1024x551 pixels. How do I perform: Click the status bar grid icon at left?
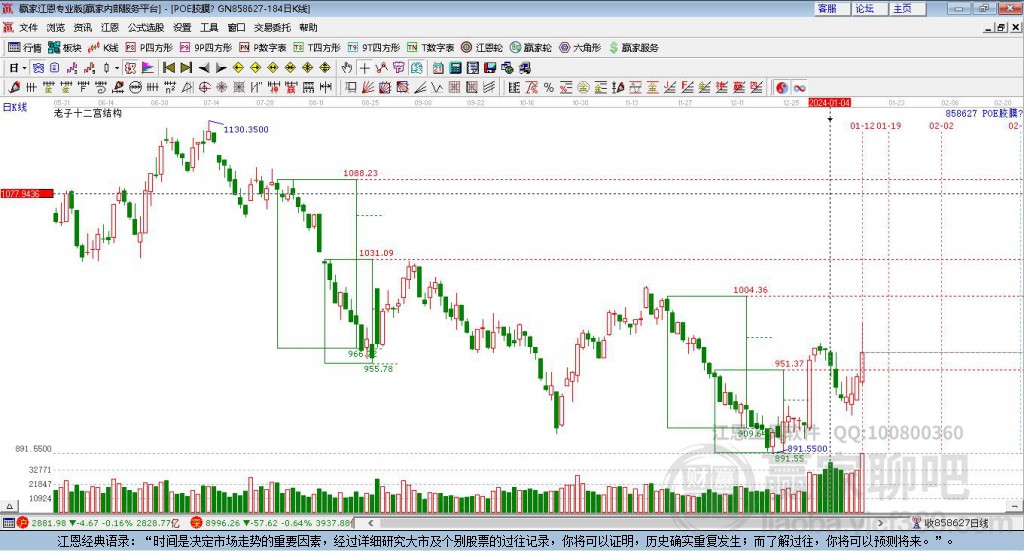(x=8, y=523)
